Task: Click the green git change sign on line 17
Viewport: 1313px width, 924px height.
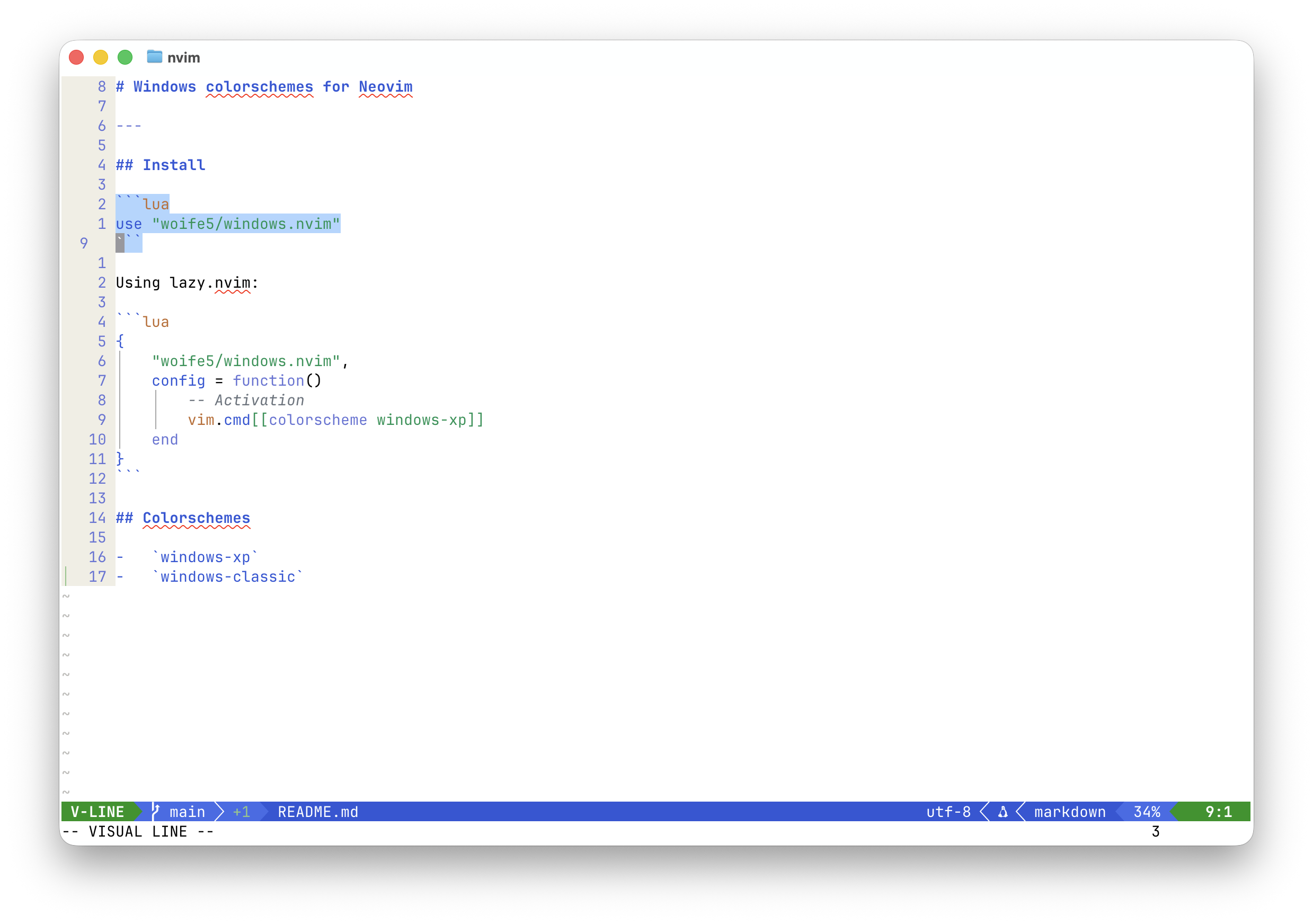Action: tap(66, 576)
